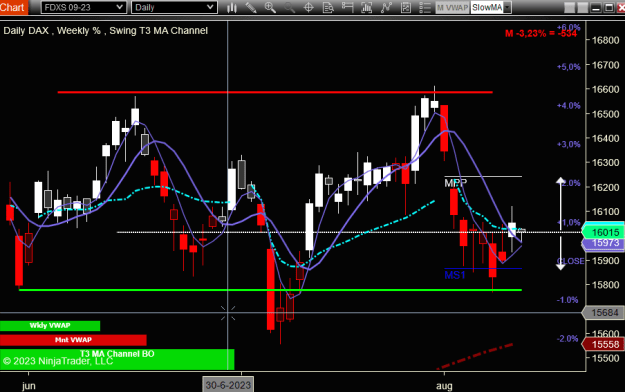Click the MS1 support label
Image resolution: width=625 pixels, height=392 pixels.
[x=455, y=275]
